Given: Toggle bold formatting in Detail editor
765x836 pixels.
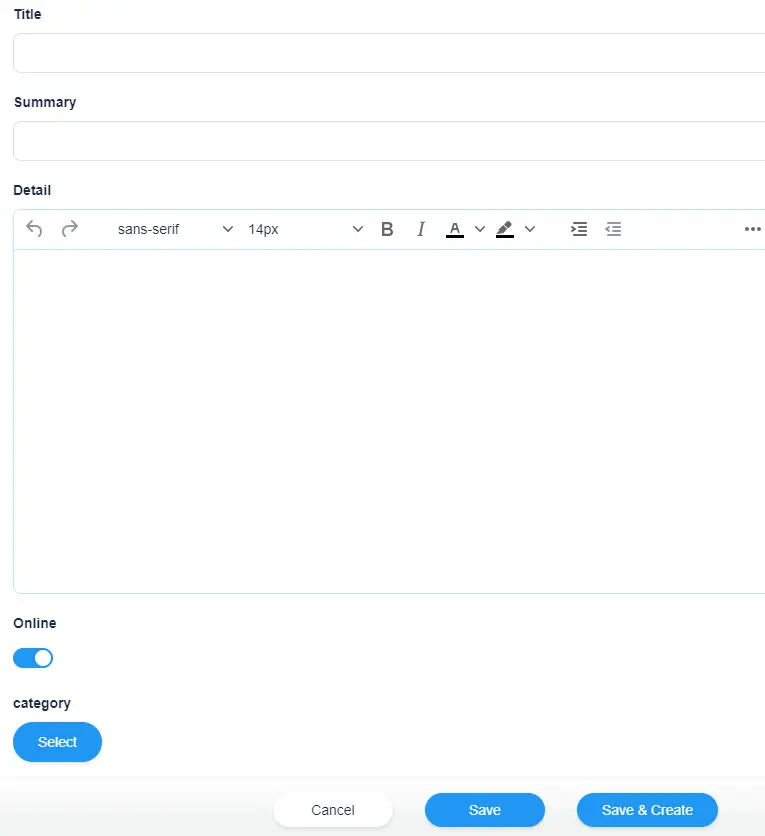Looking at the screenshot, I should pyautogui.click(x=387, y=229).
